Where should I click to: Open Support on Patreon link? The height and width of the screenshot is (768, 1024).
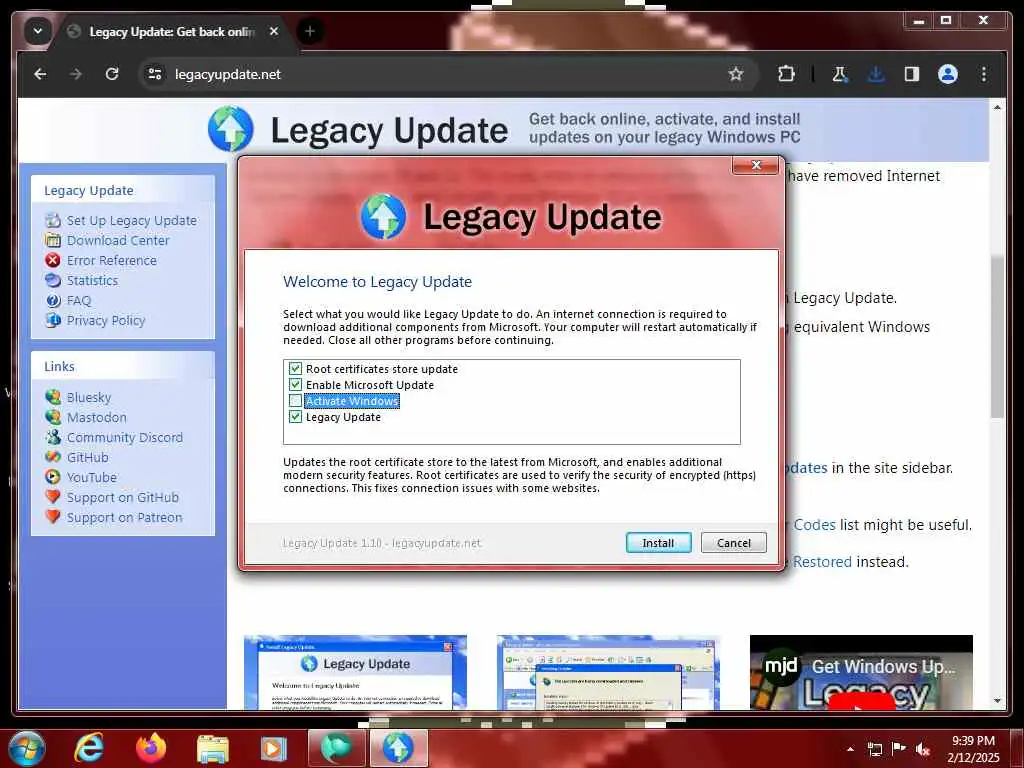click(x=125, y=518)
